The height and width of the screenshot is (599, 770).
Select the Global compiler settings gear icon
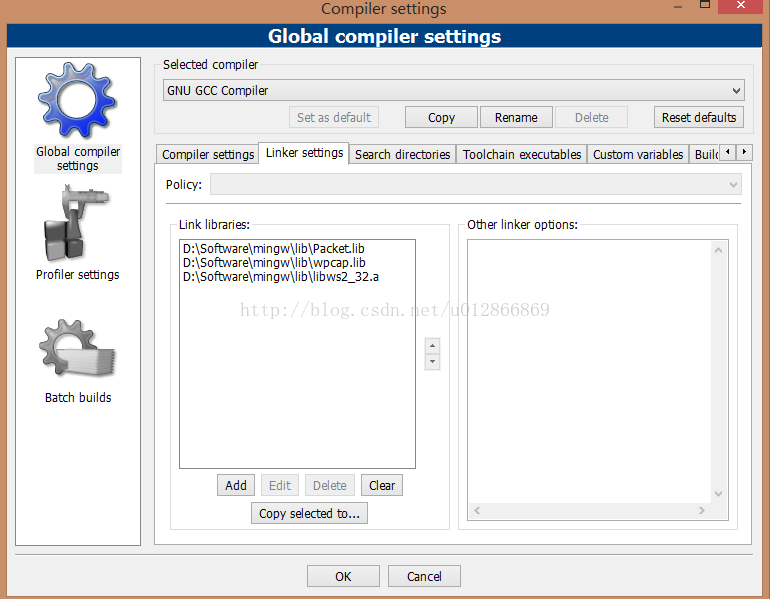pyautogui.click(x=78, y=100)
